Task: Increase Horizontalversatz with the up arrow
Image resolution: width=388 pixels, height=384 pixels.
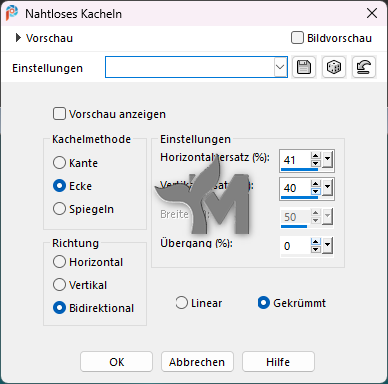Action: tap(316, 156)
